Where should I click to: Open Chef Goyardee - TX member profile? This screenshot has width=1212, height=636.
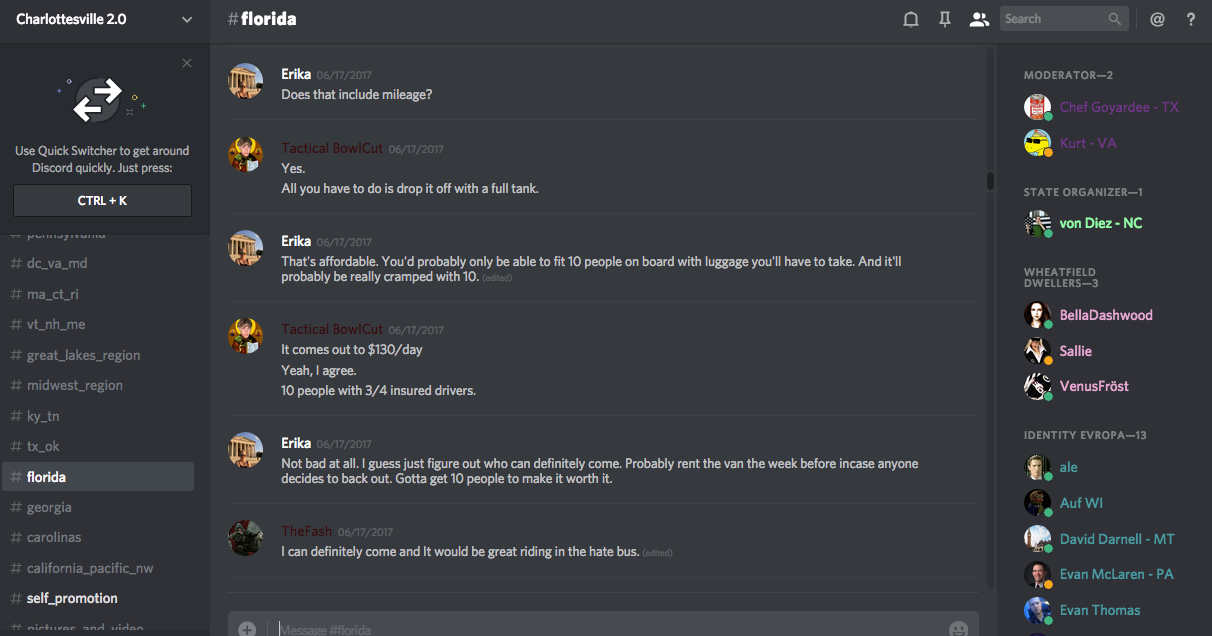[1119, 107]
